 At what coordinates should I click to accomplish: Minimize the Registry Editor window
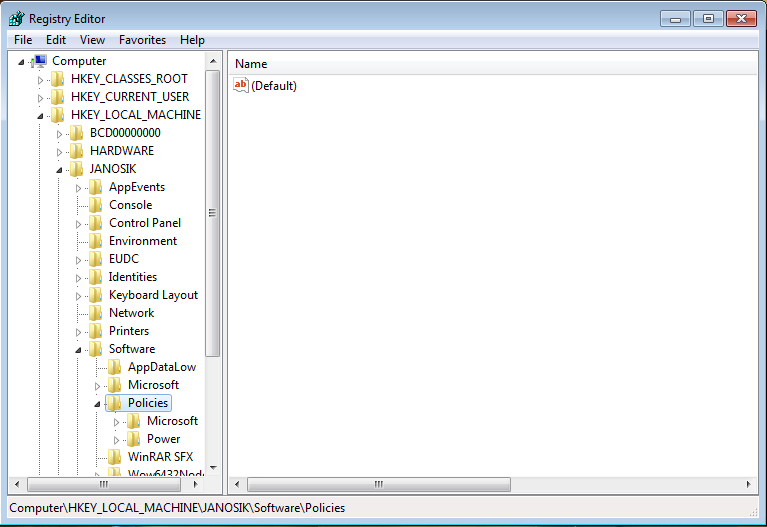(676, 19)
